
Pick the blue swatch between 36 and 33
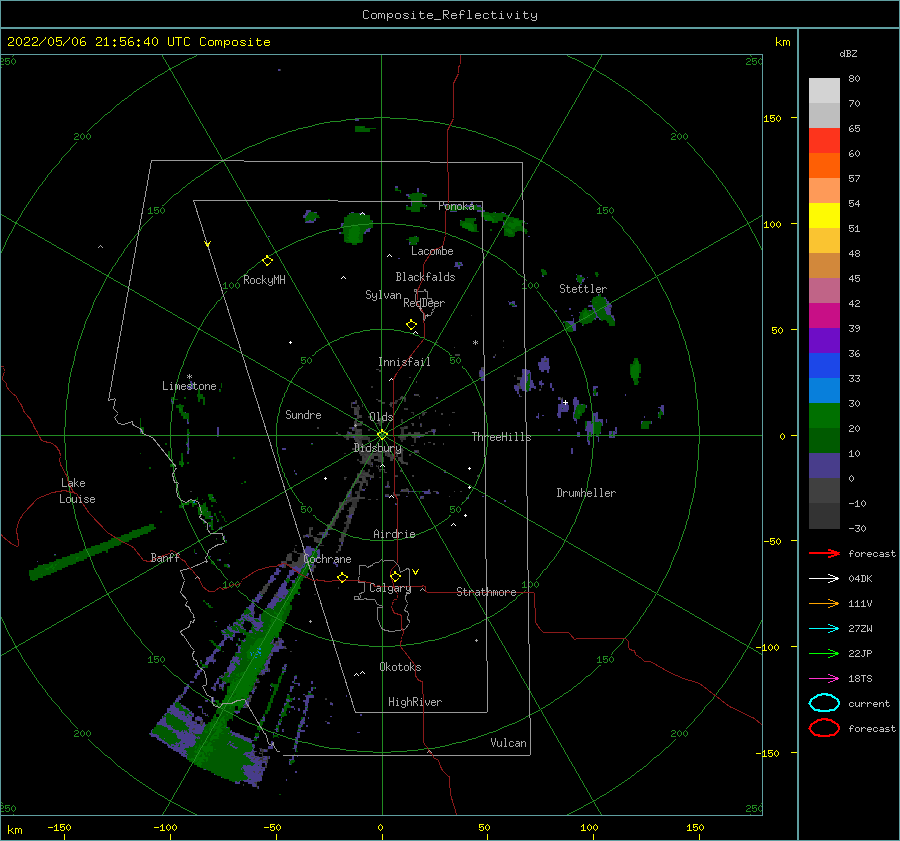824,365
